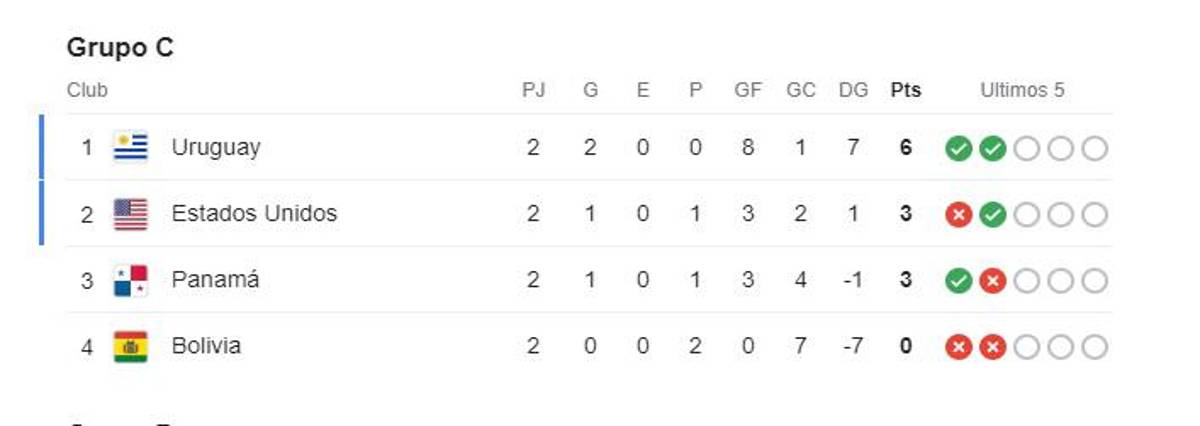
Task: Click Estados Unidos' red loss icon
Action: 958,215
